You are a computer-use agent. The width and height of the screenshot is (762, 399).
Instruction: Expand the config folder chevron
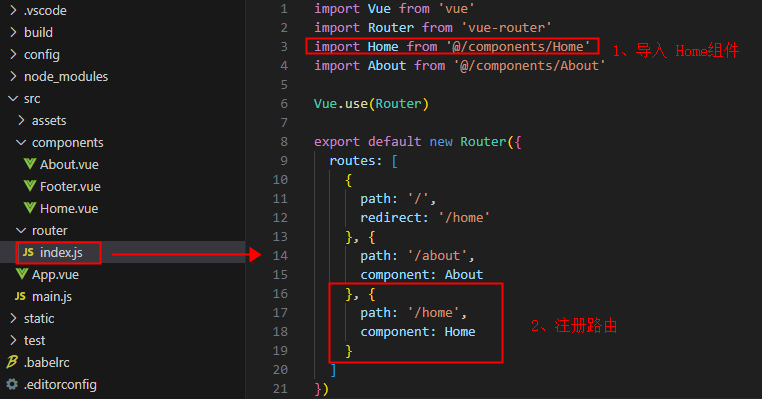[13, 54]
